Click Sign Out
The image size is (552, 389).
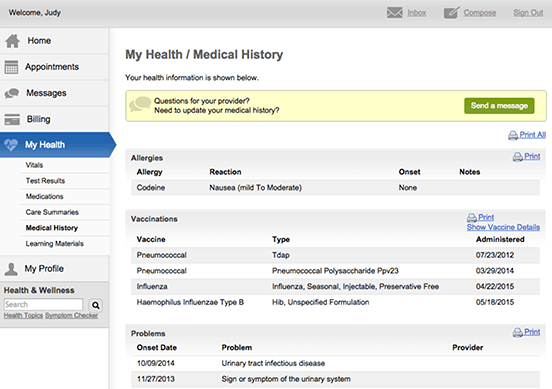[528, 13]
